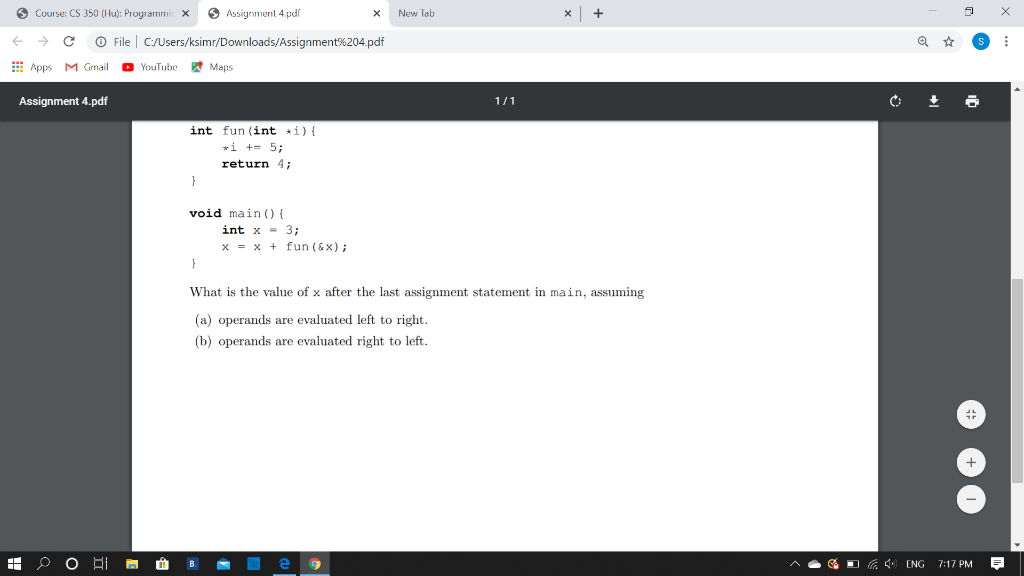Click the fit-to-page control in the PDF viewer
Screen dimensions: 1024x576
coord(970,414)
